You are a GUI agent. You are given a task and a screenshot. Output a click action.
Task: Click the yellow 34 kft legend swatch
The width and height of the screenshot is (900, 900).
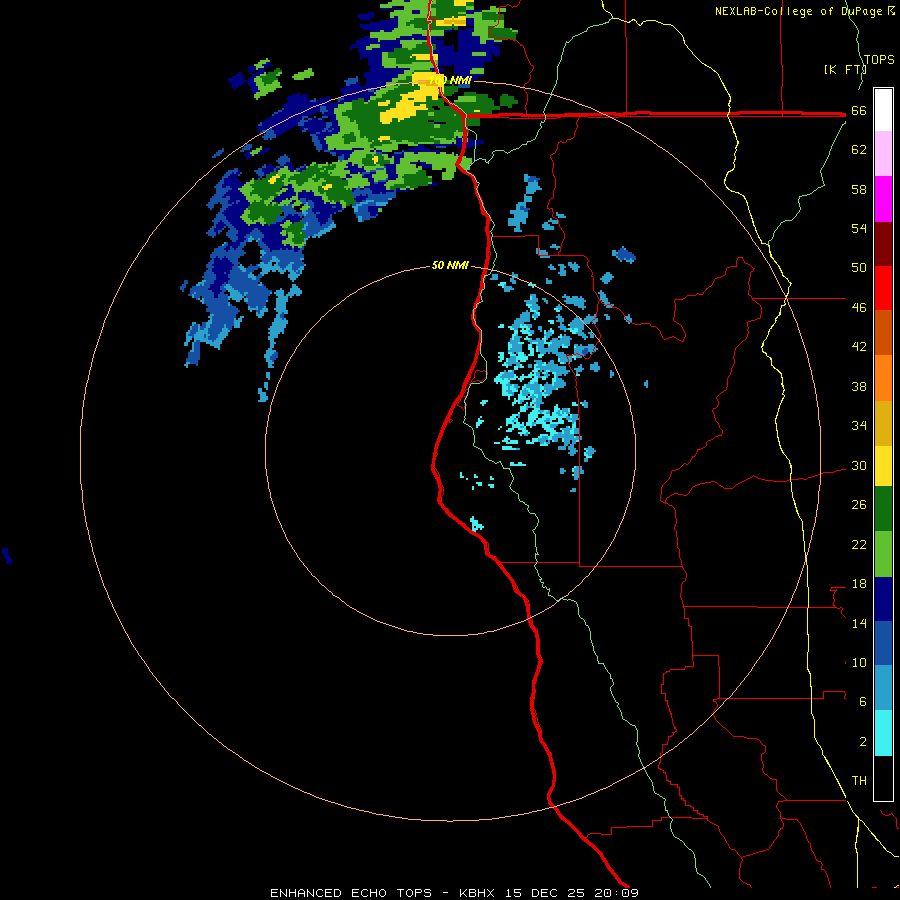coord(883,466)
